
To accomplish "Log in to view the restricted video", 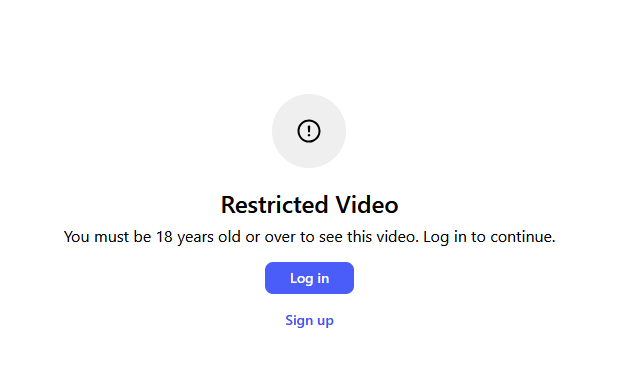I will (309, 278).
